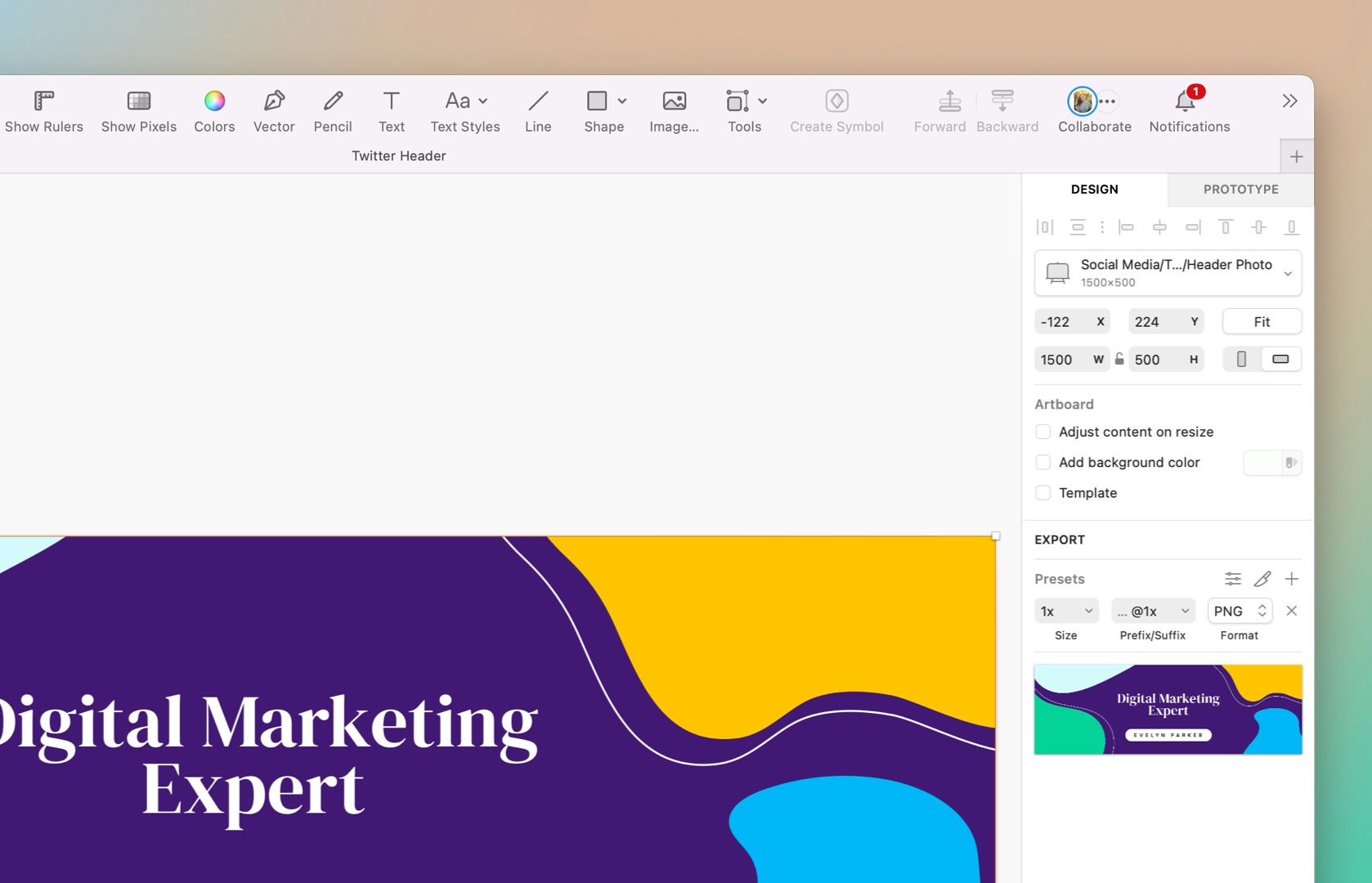Select the Vector tool
1372x883 pixels.
(274, 110)
